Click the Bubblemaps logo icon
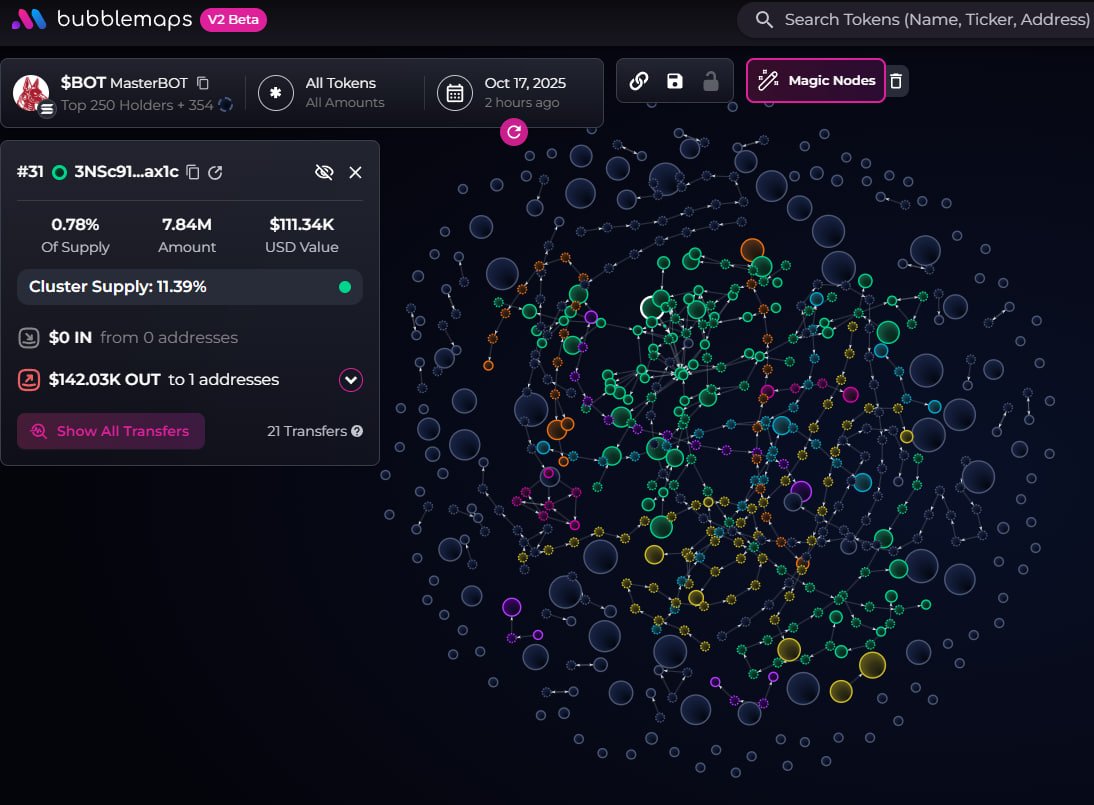 (x=29, y=19)
